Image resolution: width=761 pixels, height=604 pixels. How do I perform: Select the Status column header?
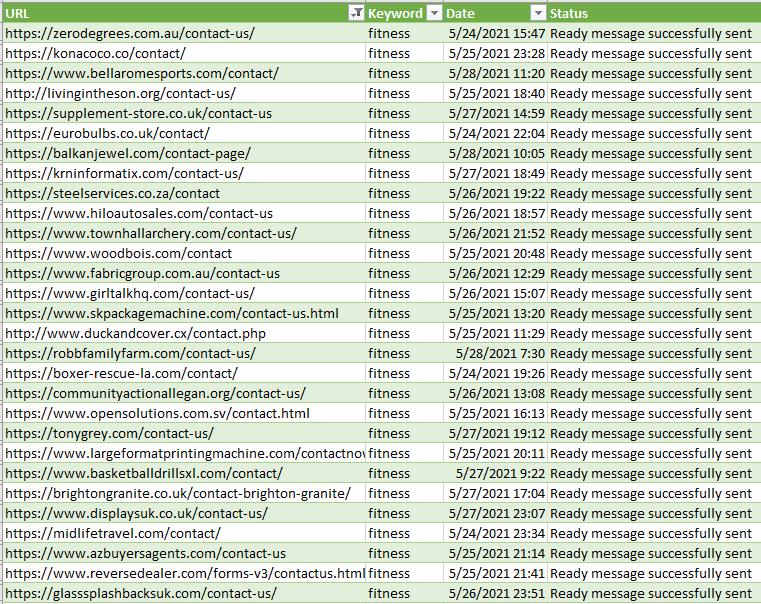click(x=654, y=13)
